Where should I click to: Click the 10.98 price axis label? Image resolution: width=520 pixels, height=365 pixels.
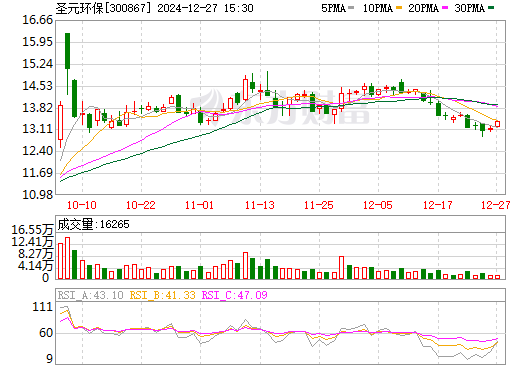(x=37, y=195)
